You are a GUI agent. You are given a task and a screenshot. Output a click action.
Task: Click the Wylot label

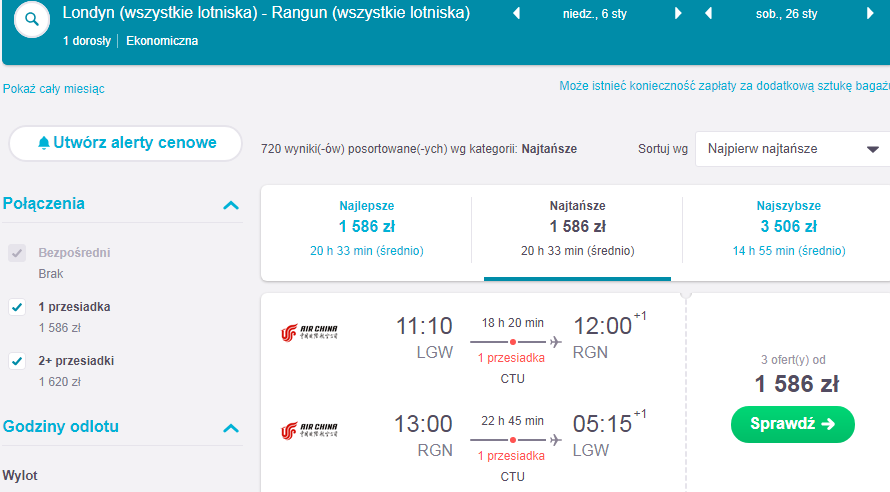[20, 476]
